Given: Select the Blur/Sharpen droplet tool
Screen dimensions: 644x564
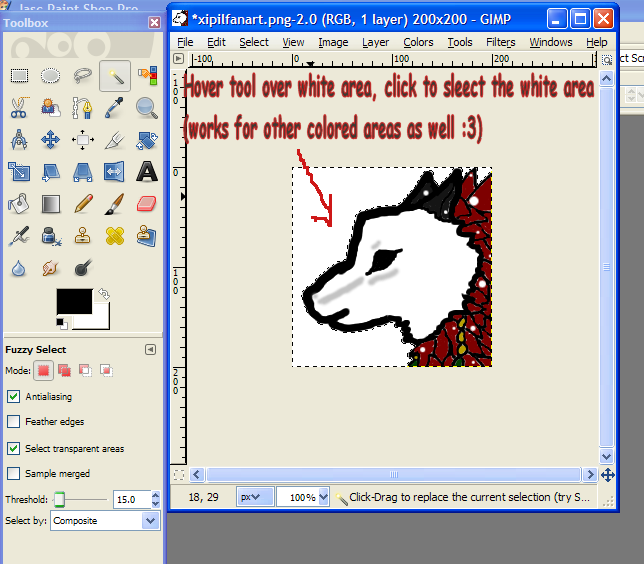Looking at the screenshot, I should (x=19, y=268).
